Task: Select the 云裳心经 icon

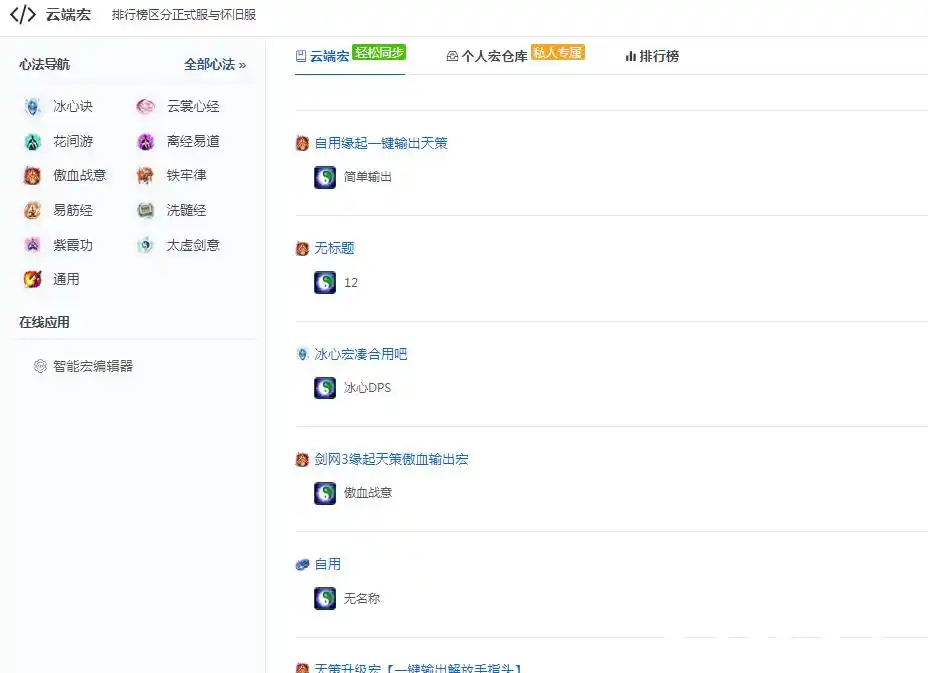Action: click(x=146, y=106)
